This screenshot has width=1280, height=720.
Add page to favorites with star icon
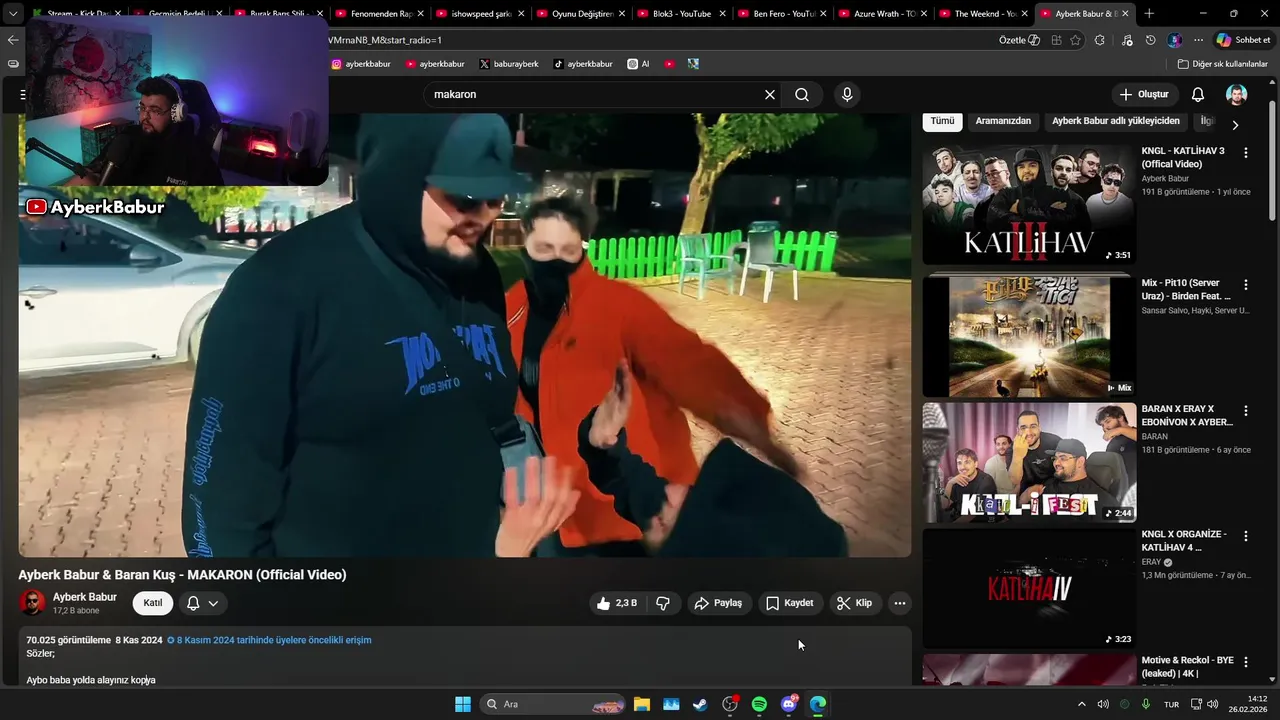pos(1076,40)
